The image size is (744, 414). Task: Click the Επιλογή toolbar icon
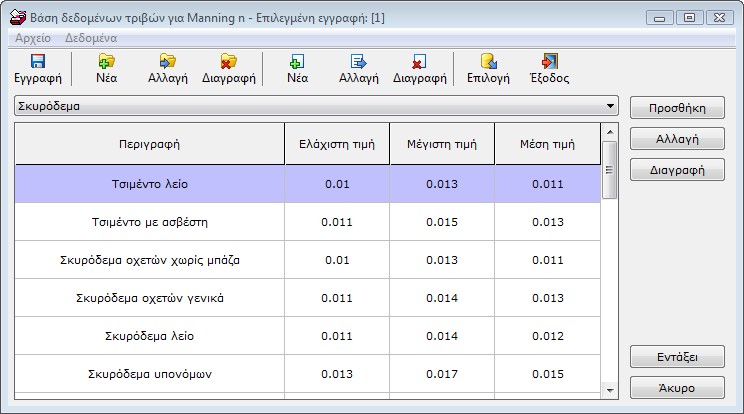click(488, 61)
